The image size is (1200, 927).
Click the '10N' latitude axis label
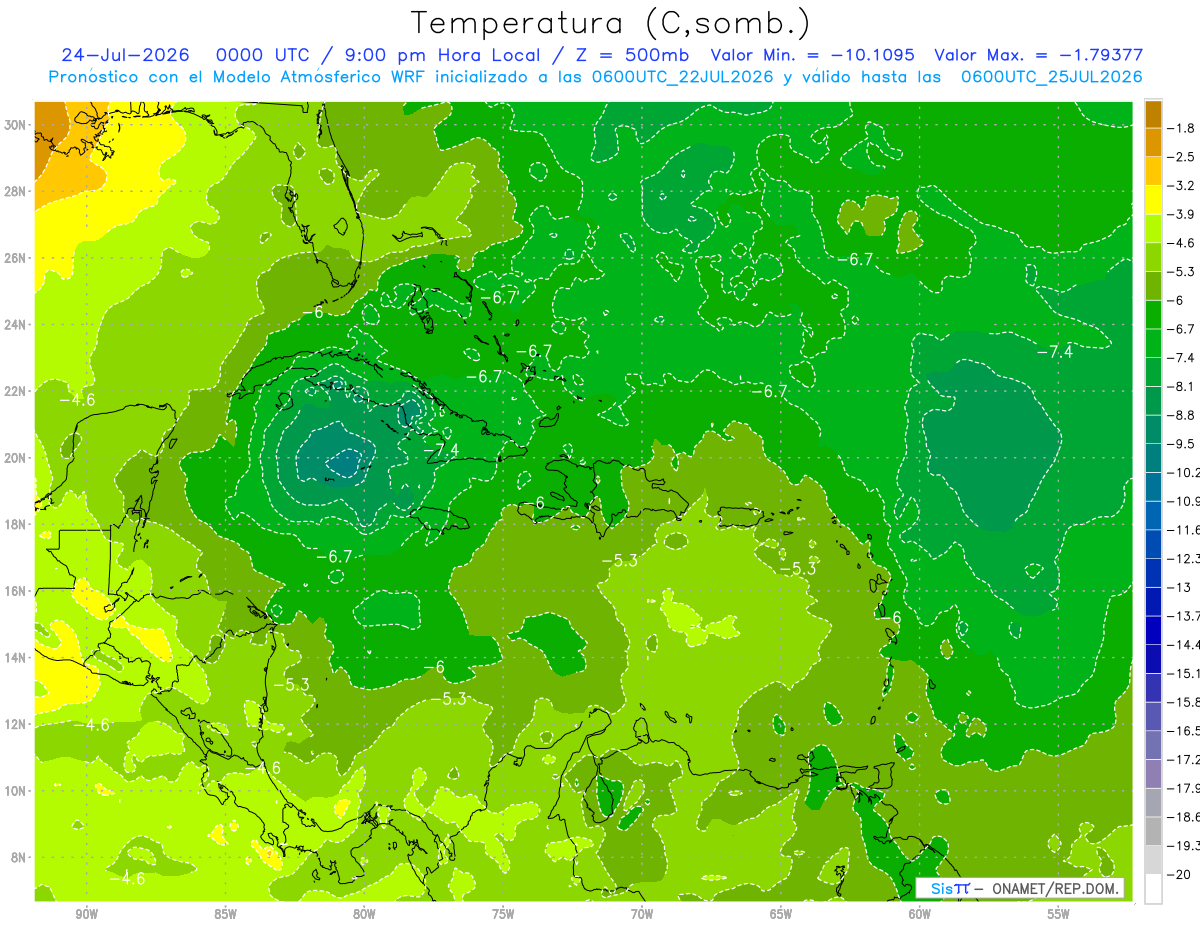(17, 791)
